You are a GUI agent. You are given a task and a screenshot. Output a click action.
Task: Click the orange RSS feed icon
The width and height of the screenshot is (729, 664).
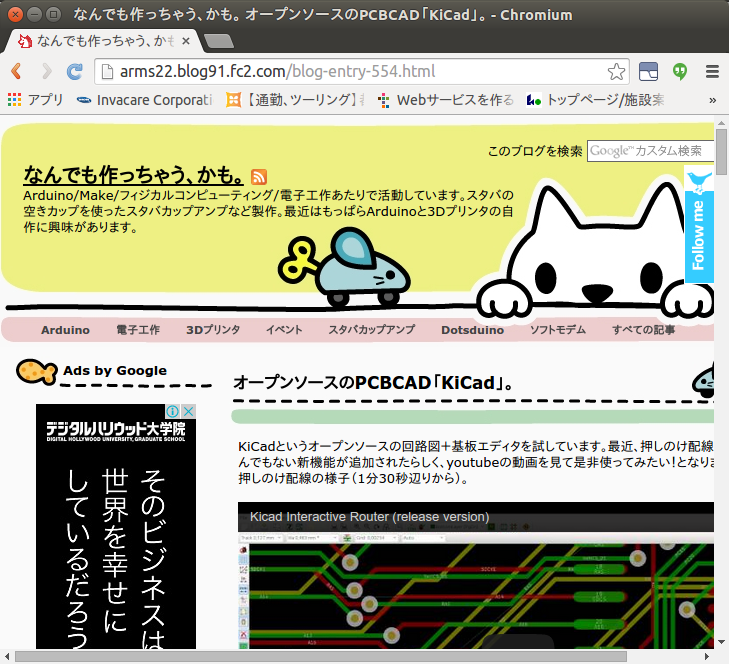258,177
